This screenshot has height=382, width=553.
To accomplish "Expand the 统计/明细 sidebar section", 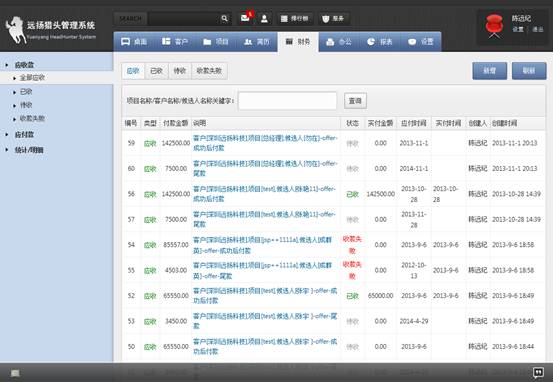I will (x=29, y=150).
